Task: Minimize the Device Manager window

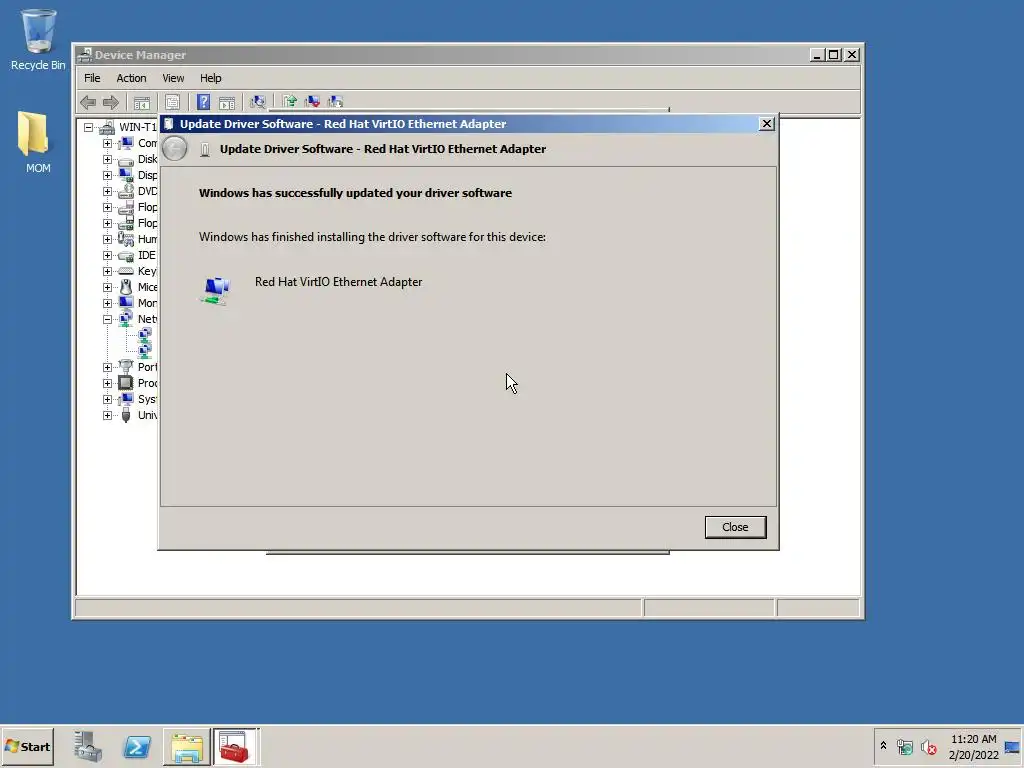Action: pos(817,55)
